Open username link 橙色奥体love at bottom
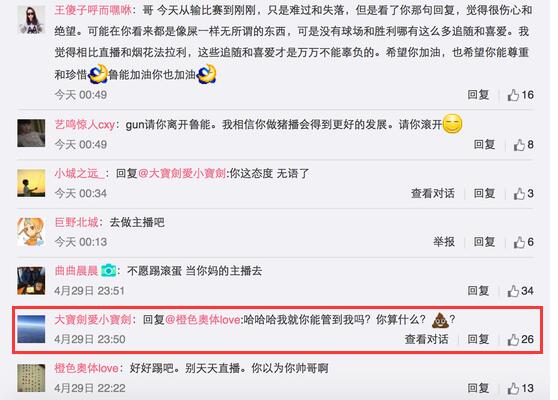This screenshot has width=558, height=400. (86, 368)
